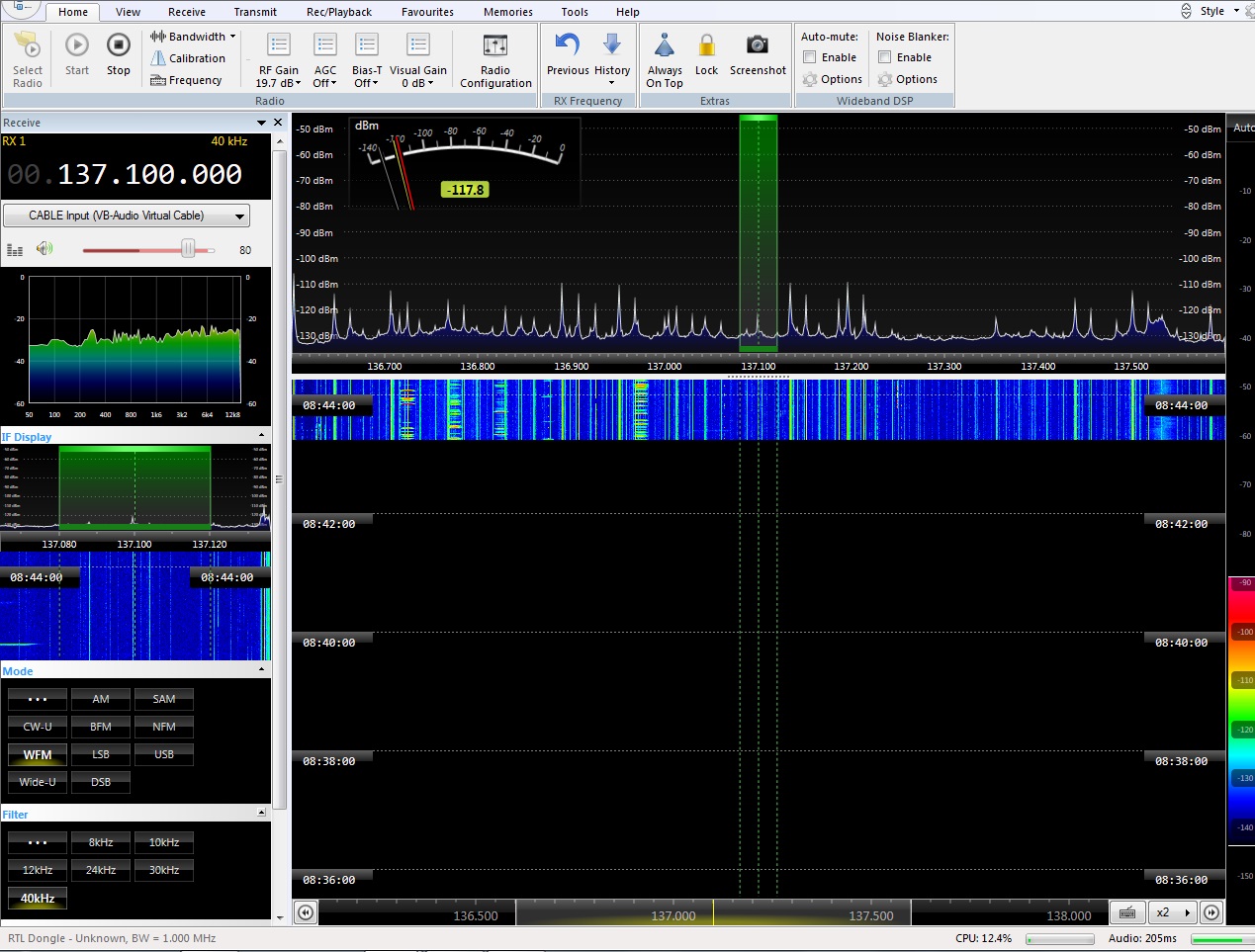
Task: Choose the 24kHz filter button
Action: coord(101,870)
